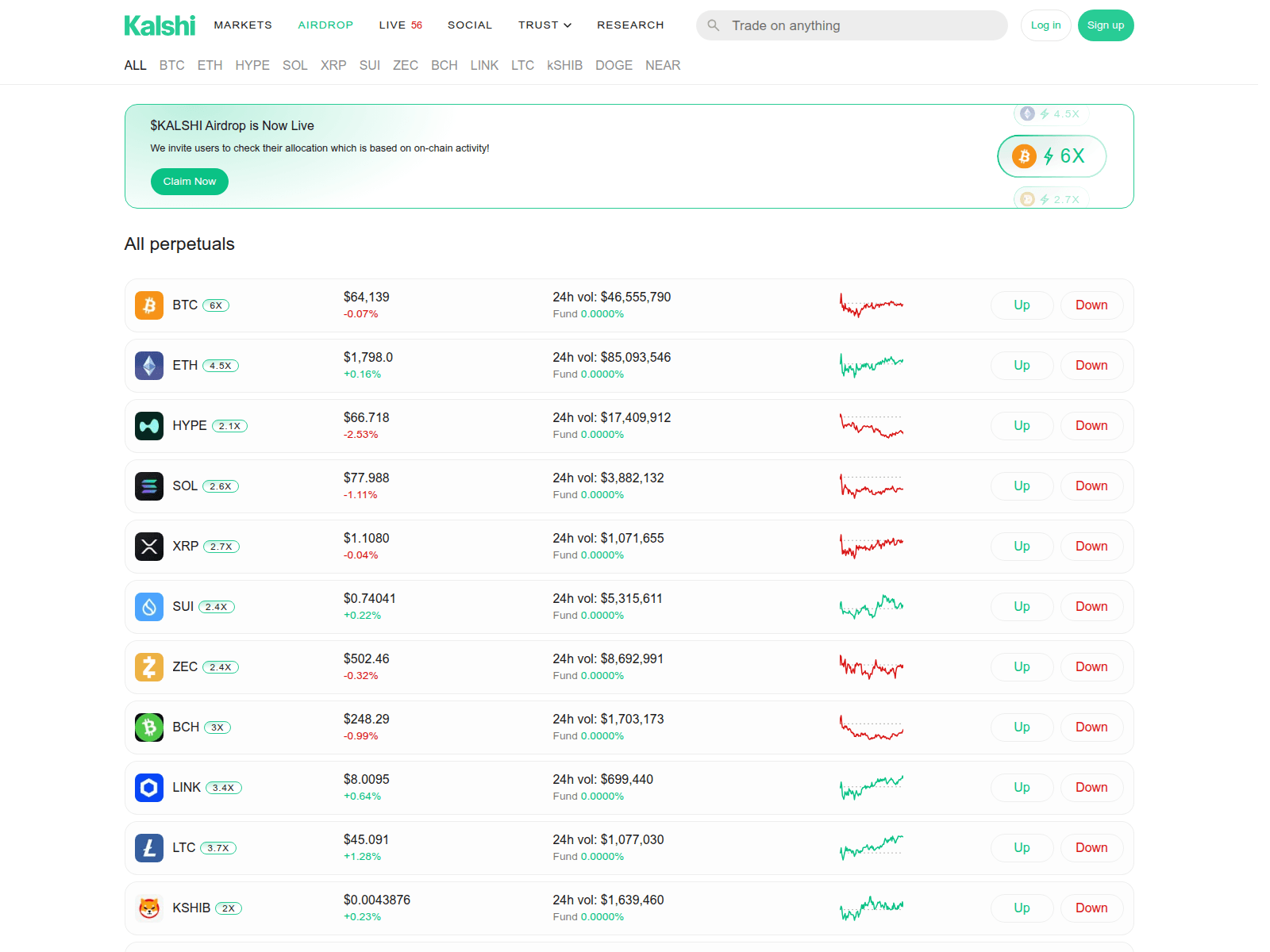Click XRP 2.7X leverage badge
This screenshot has height=952, width=1270.
221,547
